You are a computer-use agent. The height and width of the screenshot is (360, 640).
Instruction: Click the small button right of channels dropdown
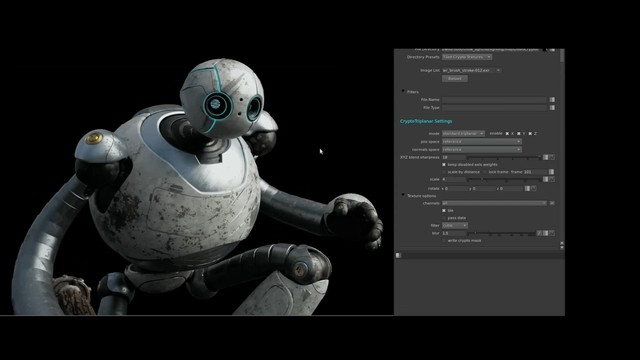tap(552, 203)
